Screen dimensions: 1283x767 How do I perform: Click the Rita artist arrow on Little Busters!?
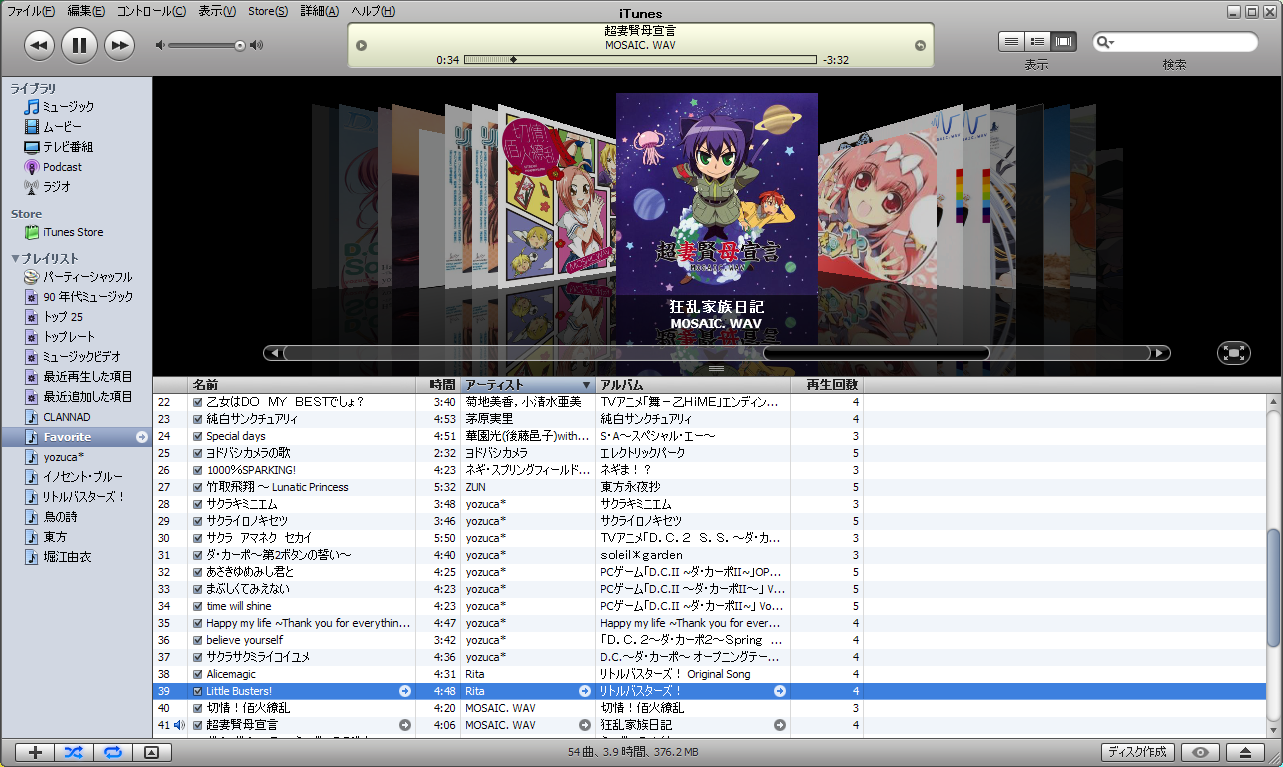click(585, 691)
